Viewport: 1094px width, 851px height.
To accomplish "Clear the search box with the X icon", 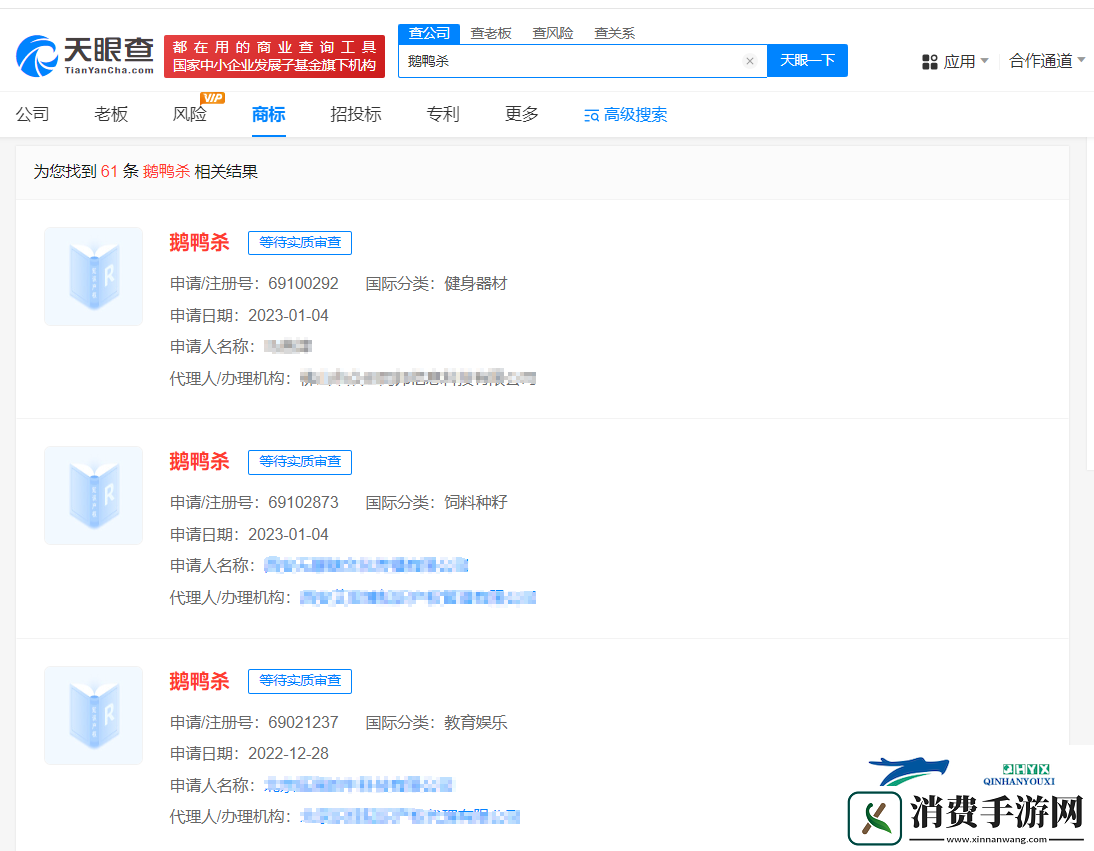I will point(750,61).
